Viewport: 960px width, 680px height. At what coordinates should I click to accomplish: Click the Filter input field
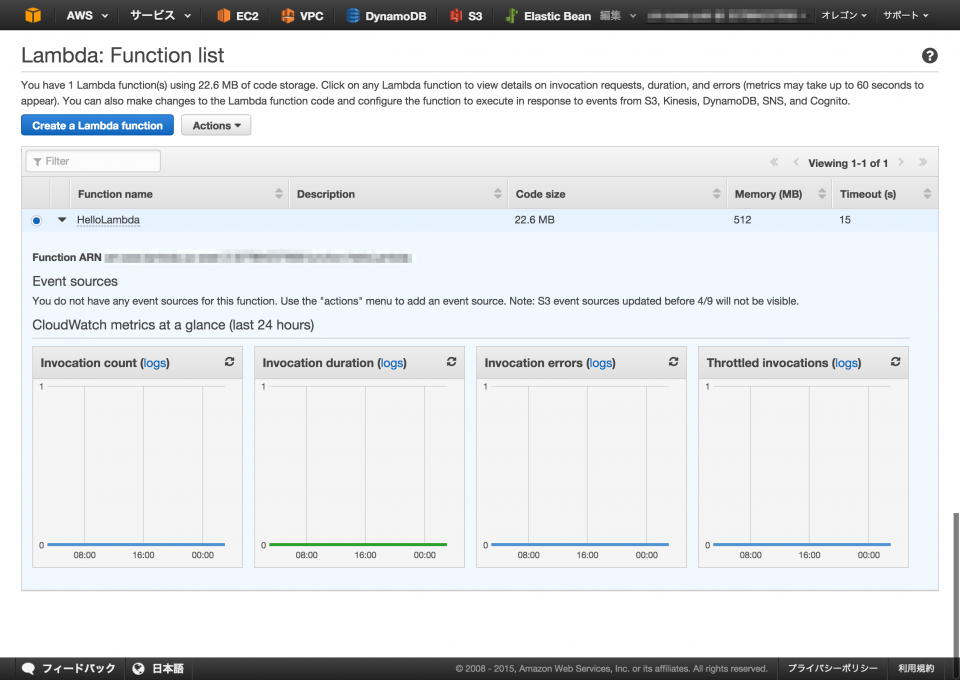[x=93, y=161]
